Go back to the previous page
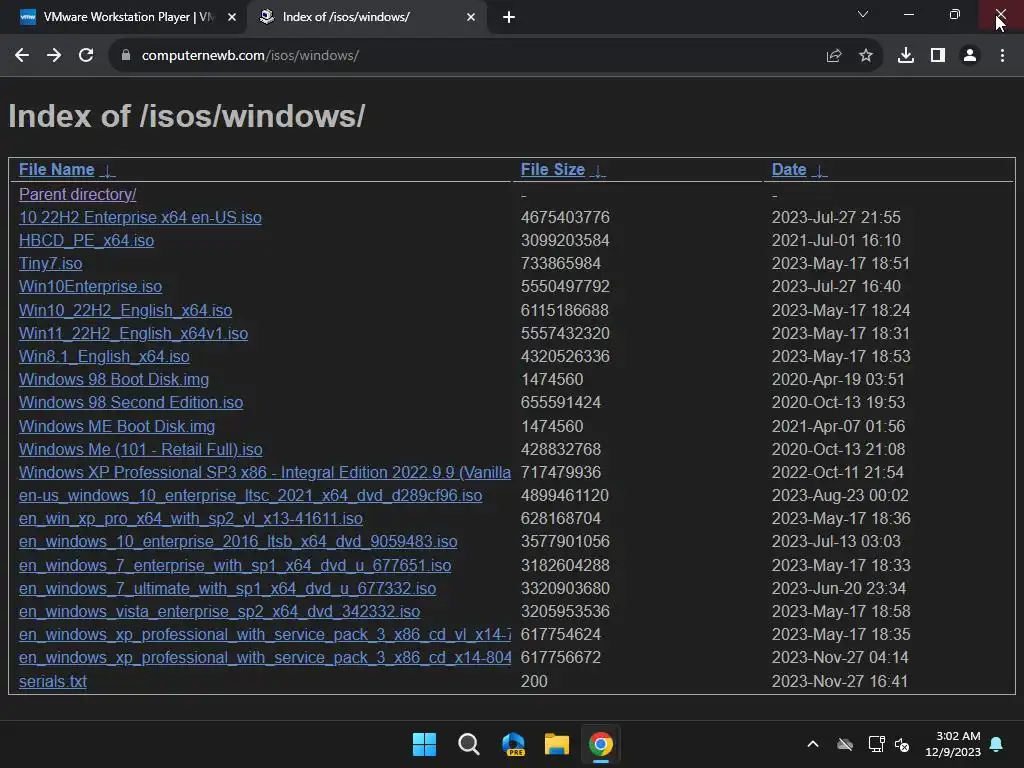This screenshot has width=1024, height=768. 22,56
